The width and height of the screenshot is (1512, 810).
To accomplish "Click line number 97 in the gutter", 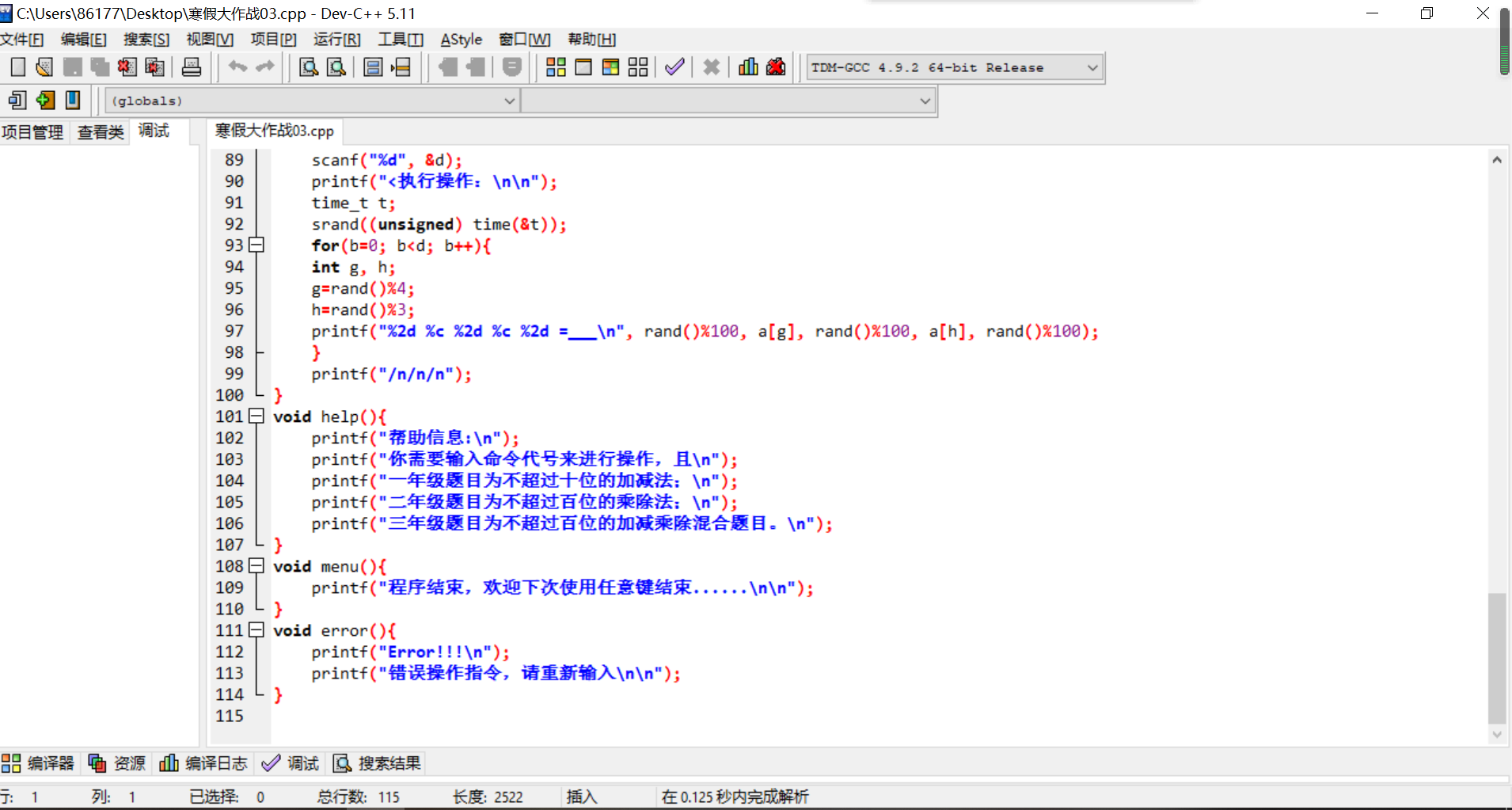I will pos(234,331).
